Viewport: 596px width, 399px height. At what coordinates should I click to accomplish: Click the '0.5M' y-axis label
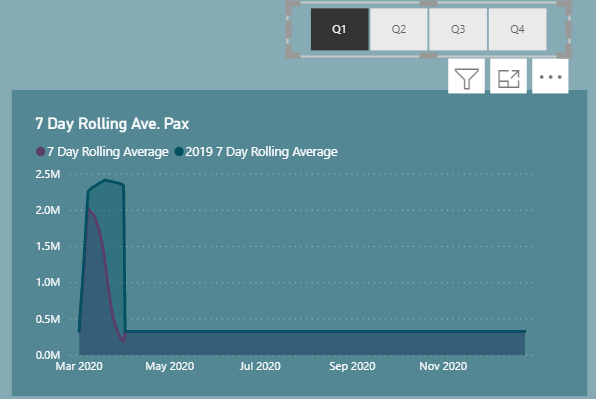click(48, 319)
